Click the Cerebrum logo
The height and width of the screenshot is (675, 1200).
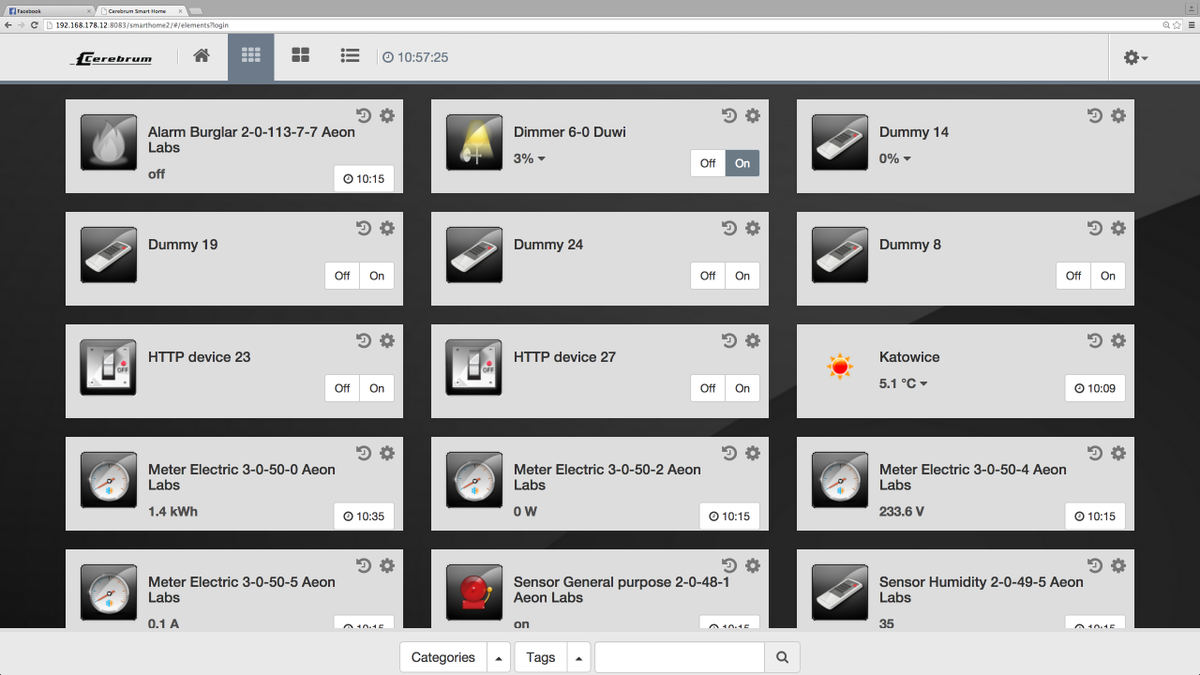112,58
